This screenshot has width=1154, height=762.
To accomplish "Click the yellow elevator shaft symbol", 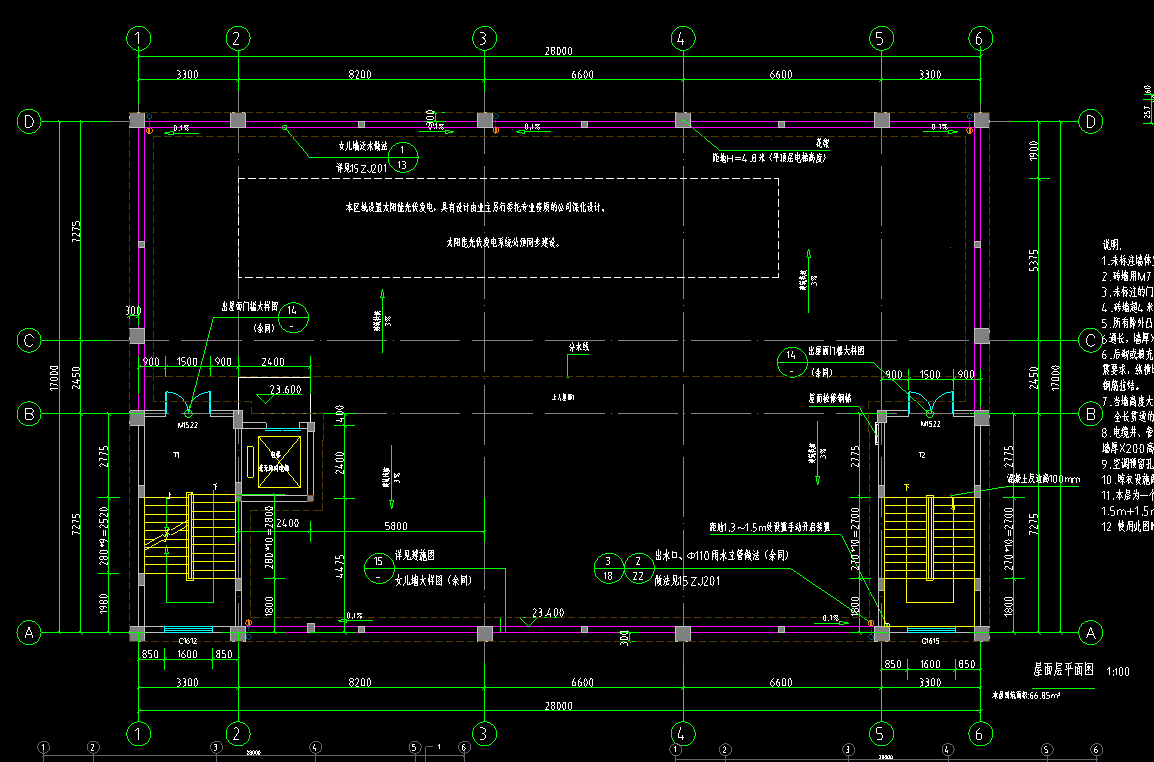I will point(275,463).
